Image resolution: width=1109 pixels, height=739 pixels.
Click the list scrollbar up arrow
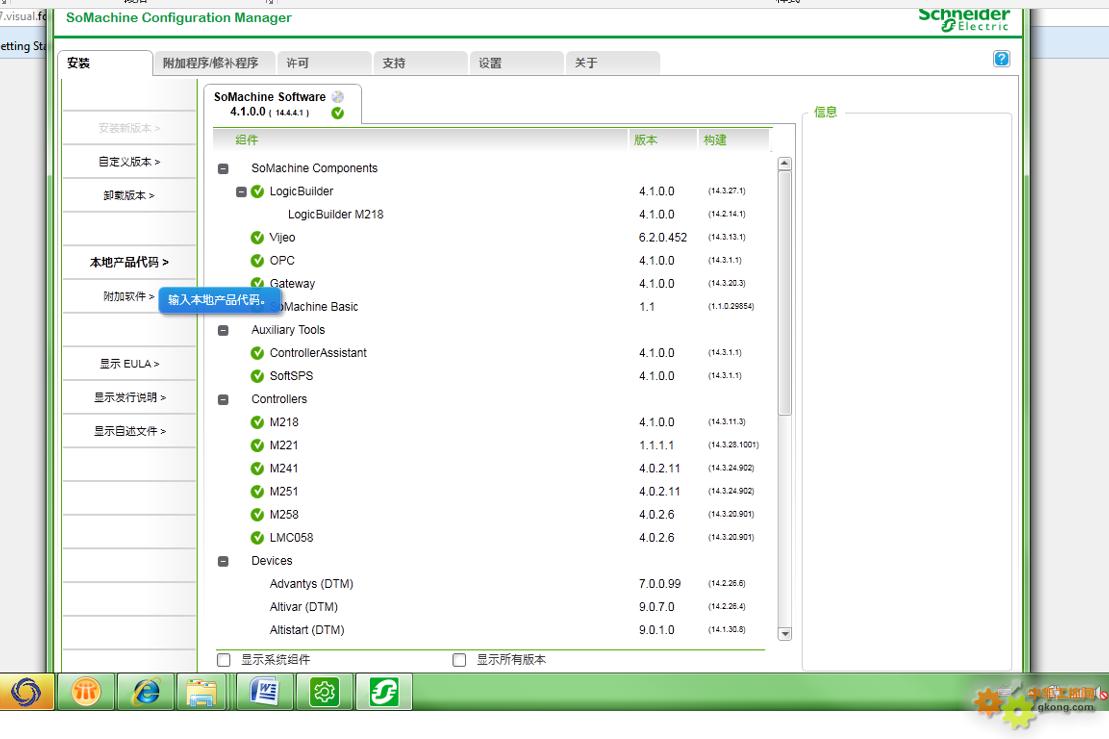784,164
